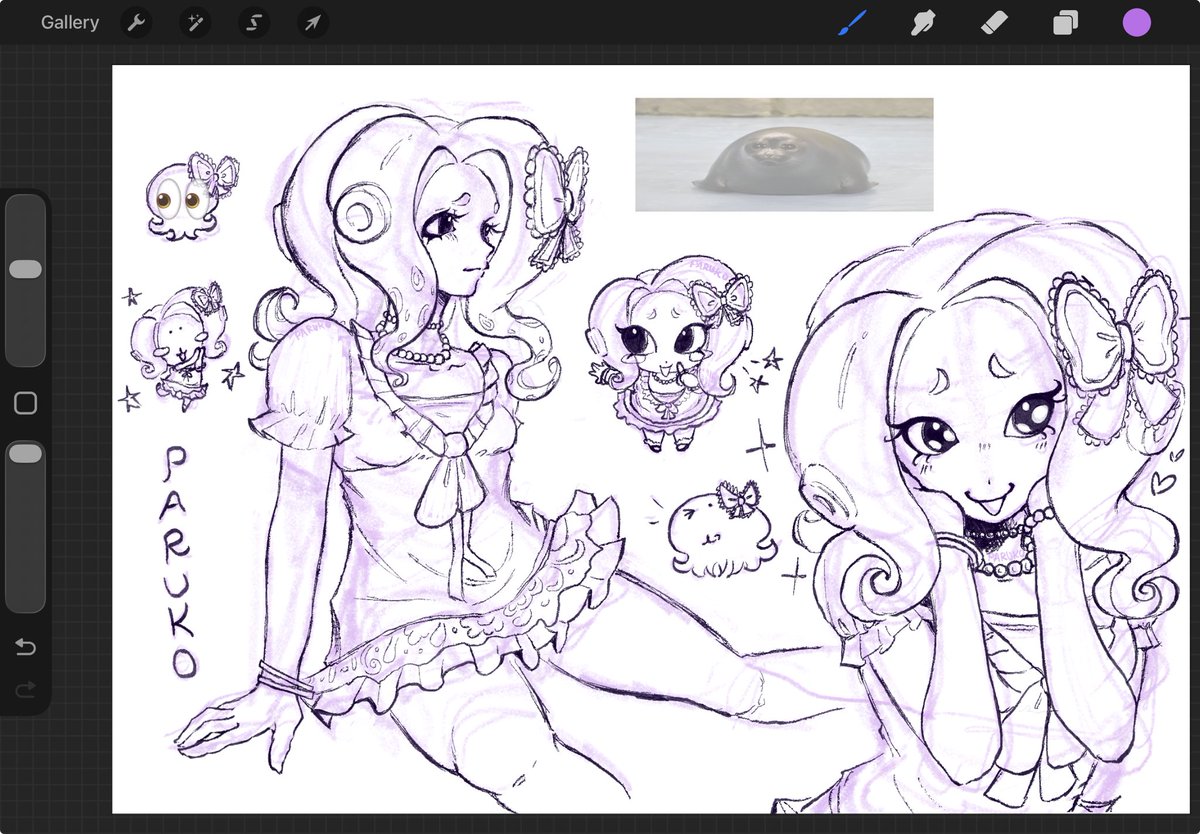1200x834 pixels.
Task: Select the Brush tool
Action: pyautogui.click(x=852, y=22)
